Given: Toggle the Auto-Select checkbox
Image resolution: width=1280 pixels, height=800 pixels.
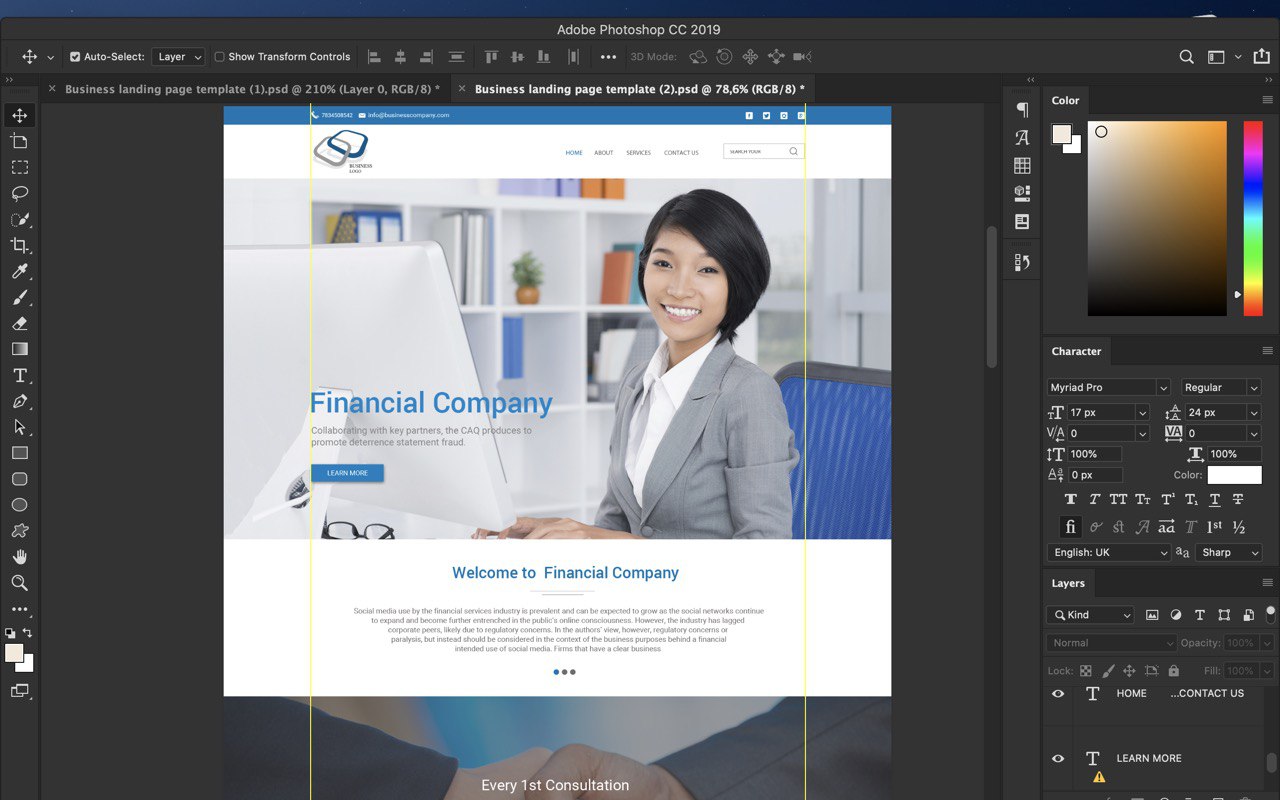Looking at the screenshot, I should tap(75, 57).
